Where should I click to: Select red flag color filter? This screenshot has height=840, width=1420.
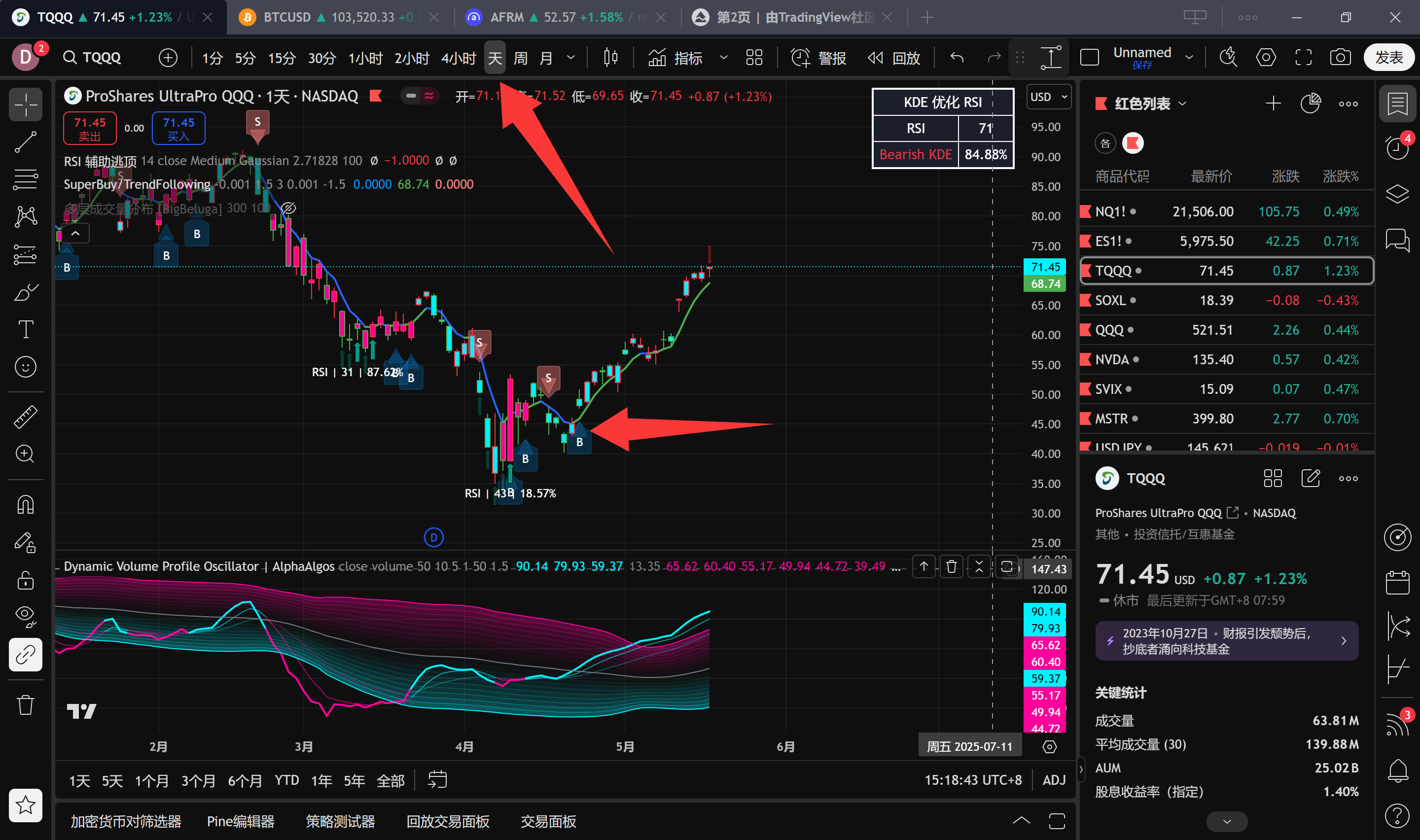[1133, 143]
